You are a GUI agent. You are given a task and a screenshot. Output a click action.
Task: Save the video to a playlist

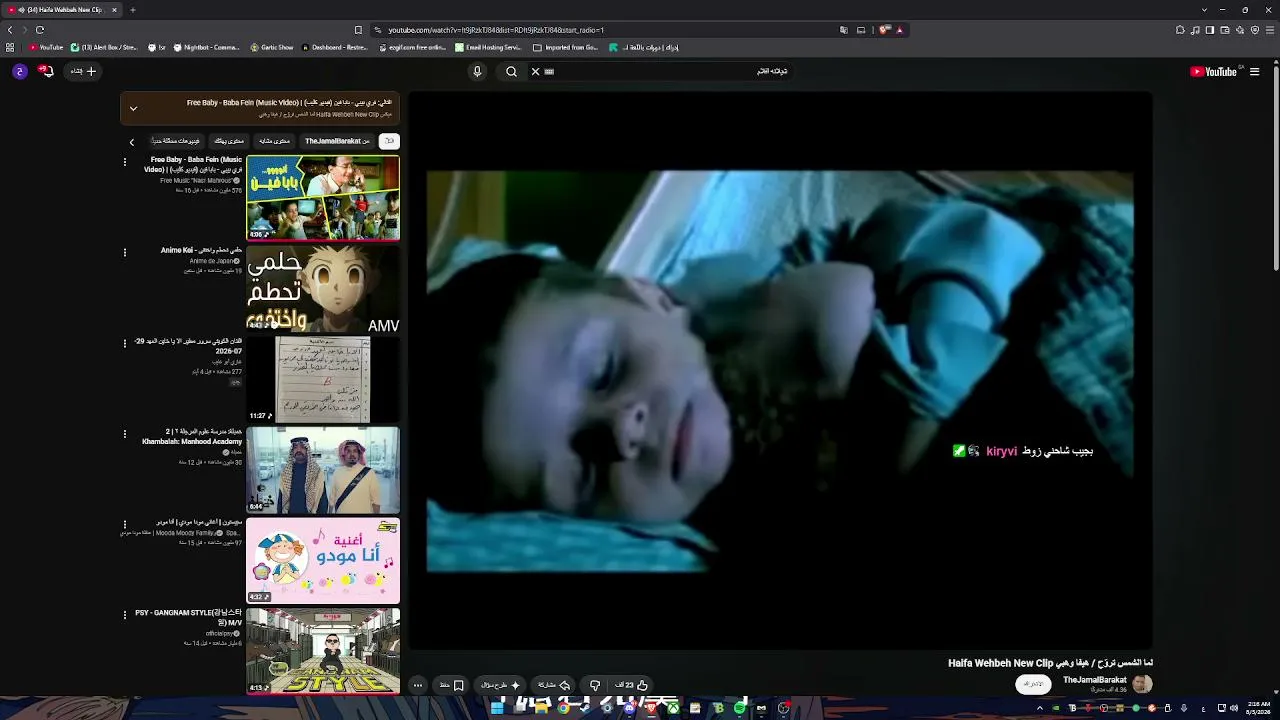[x=452, y=685]
